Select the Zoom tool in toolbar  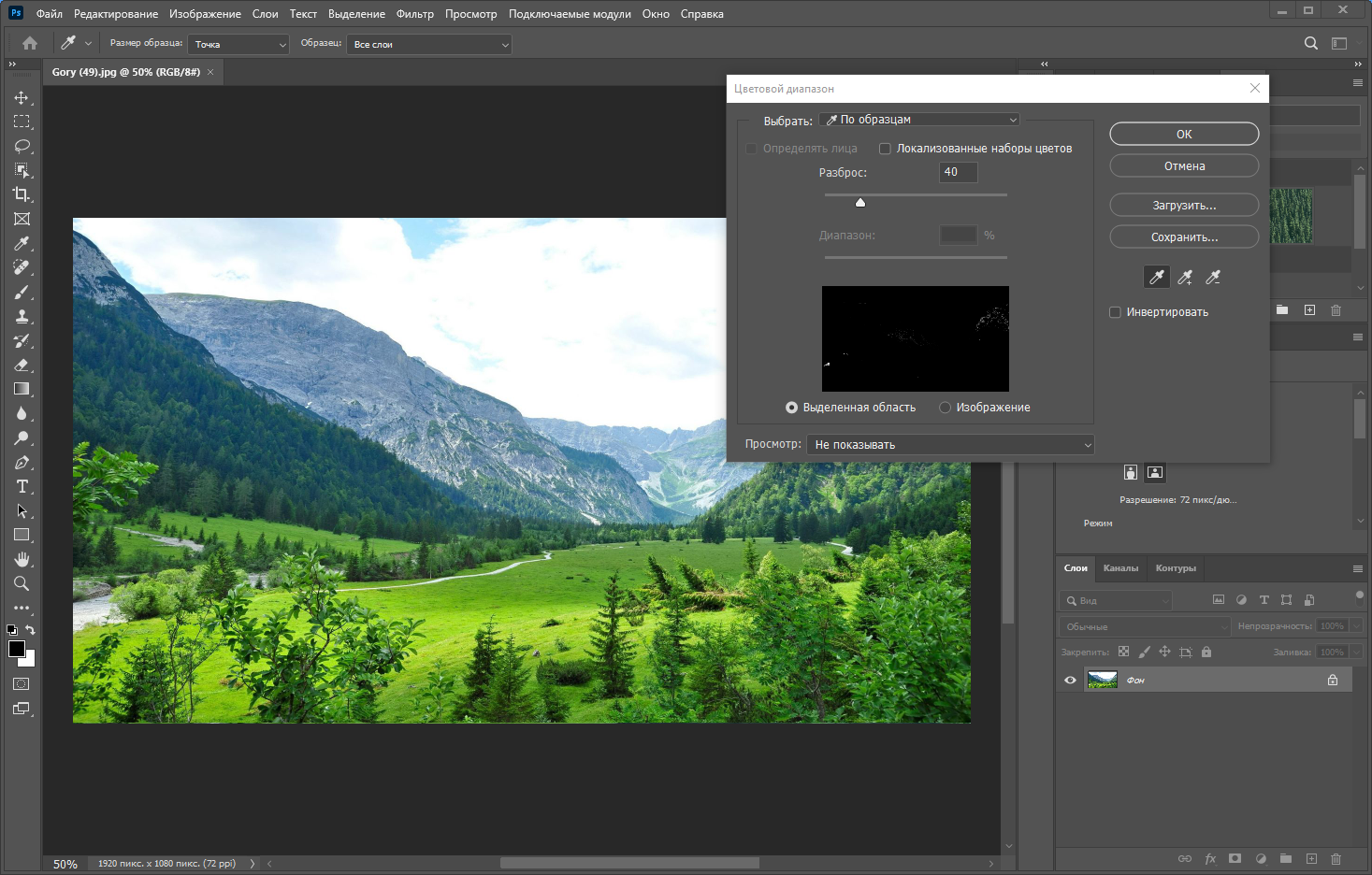click(22, 583)
